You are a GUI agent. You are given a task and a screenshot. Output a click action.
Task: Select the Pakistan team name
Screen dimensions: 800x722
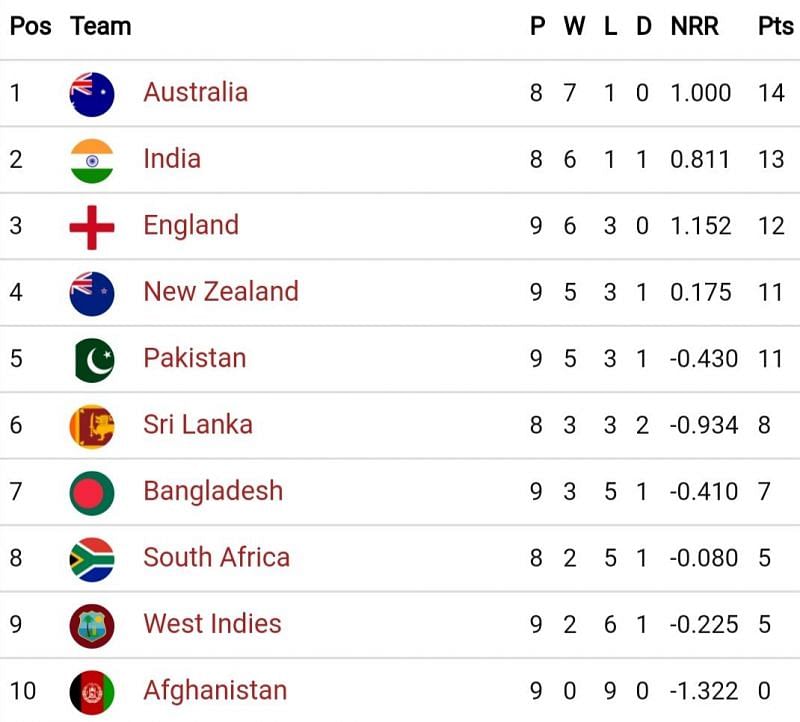pos(194,358)
